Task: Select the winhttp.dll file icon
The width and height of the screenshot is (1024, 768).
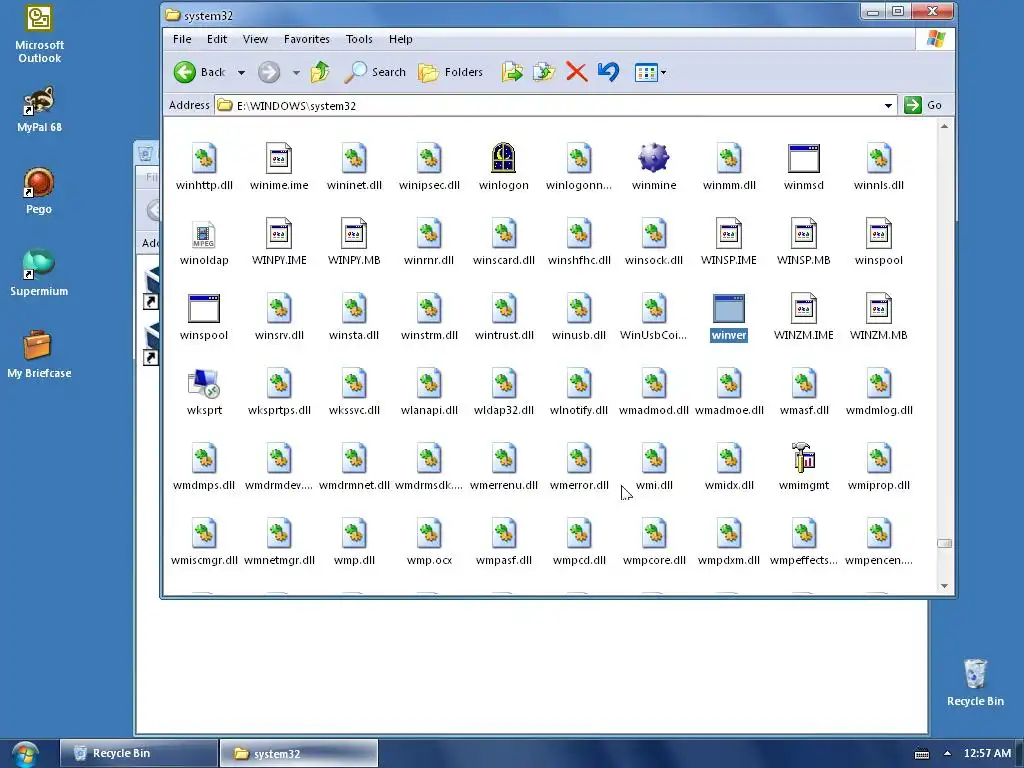Action: point(204,159)
